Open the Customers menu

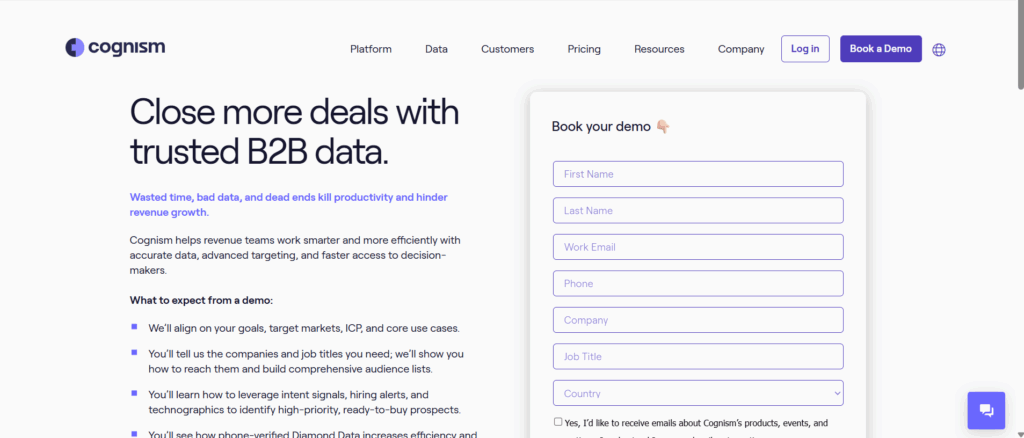click(x=507, y=49)
